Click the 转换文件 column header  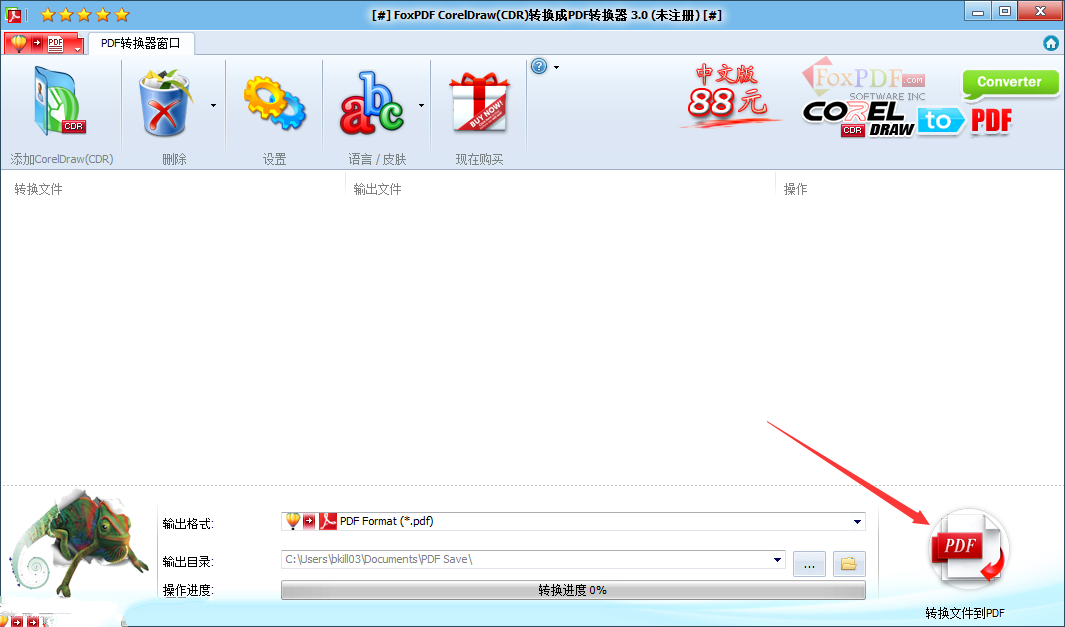click(x=38, y=189)
